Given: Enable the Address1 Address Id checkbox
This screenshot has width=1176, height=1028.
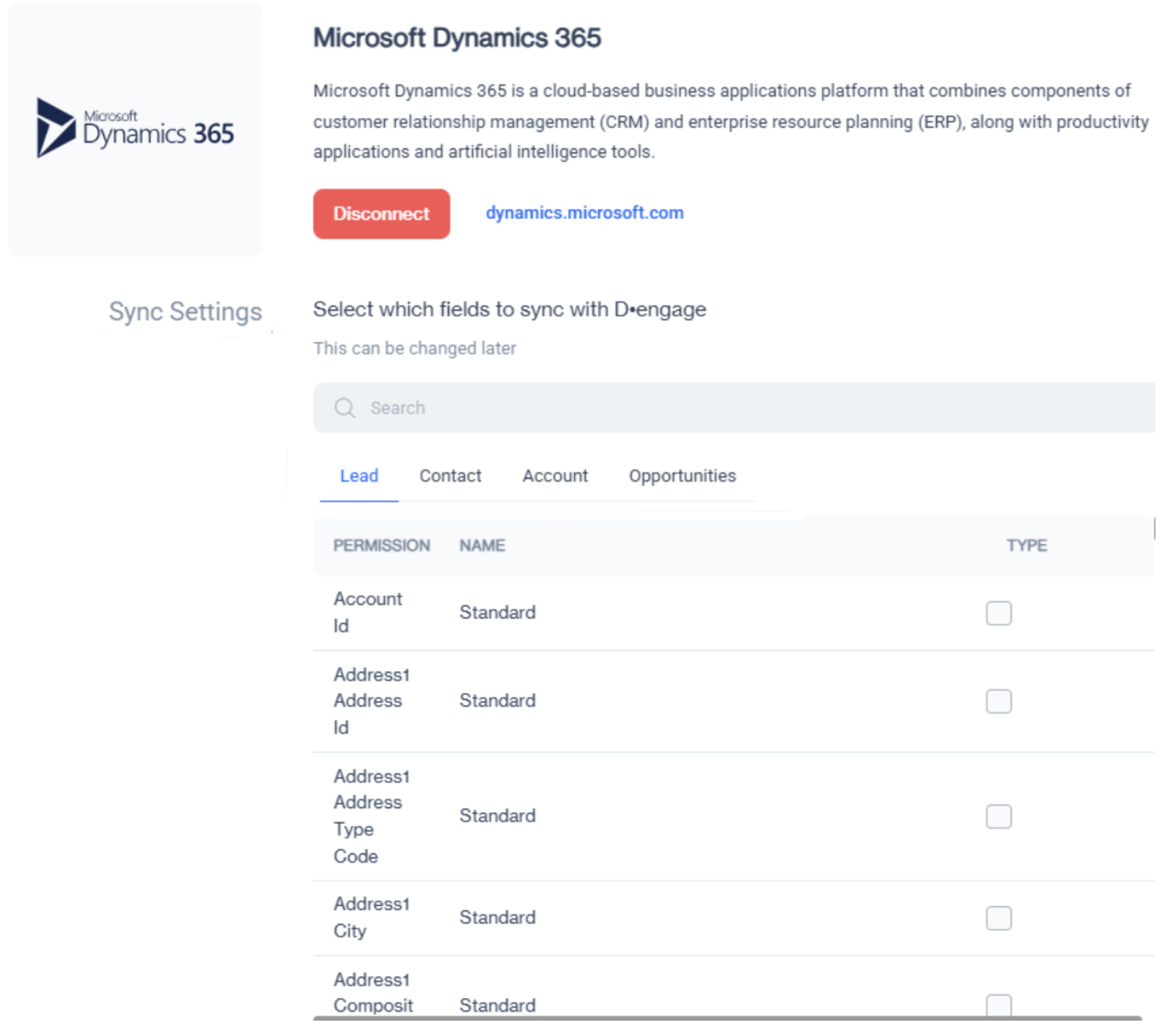Looking at the screenshot, I should click(999, 701).
